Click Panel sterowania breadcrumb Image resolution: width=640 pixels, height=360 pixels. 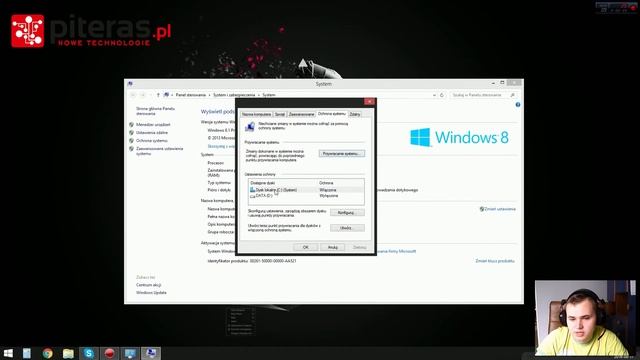[191, 95]
